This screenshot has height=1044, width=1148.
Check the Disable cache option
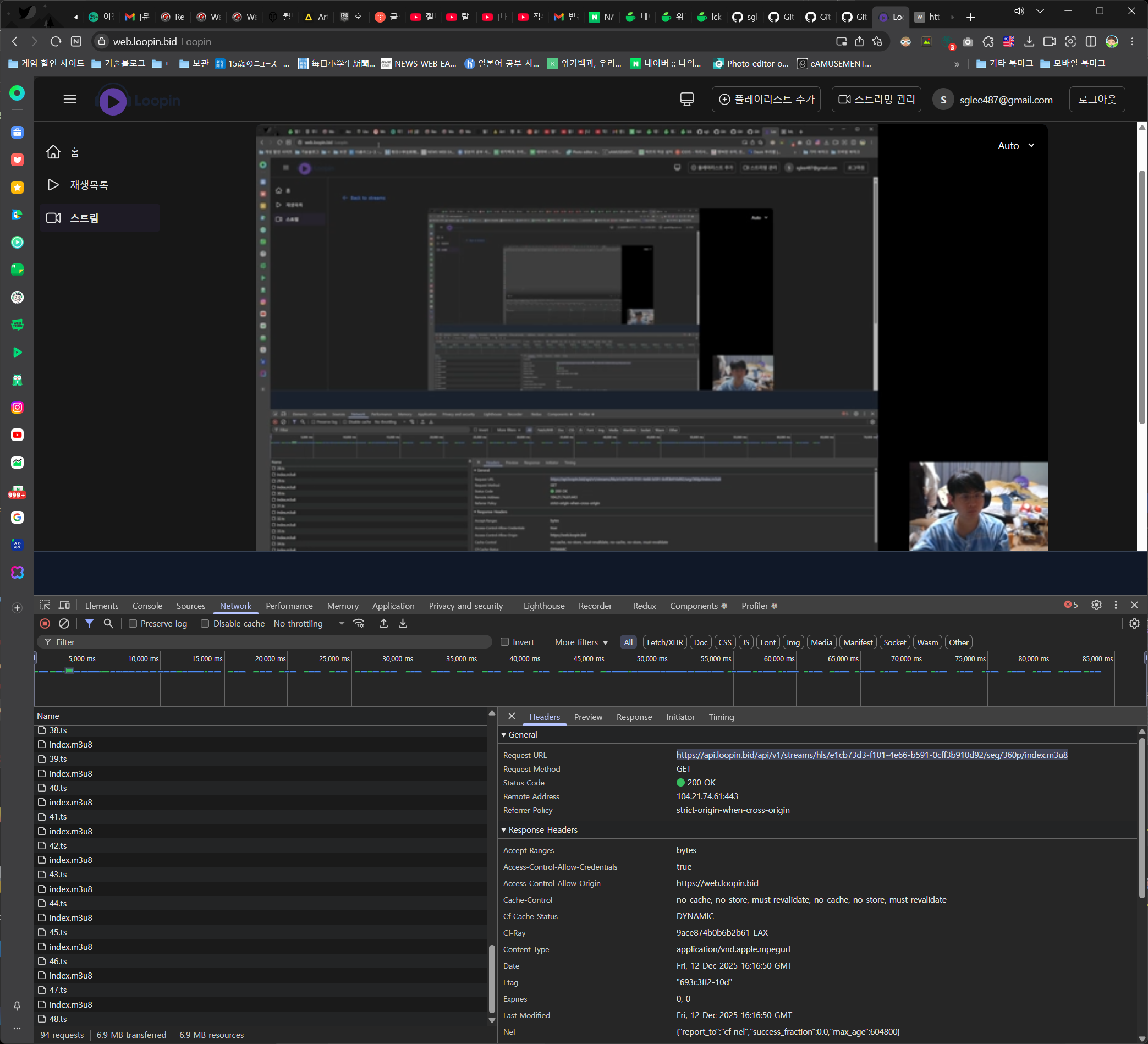[x=205, y=624]
